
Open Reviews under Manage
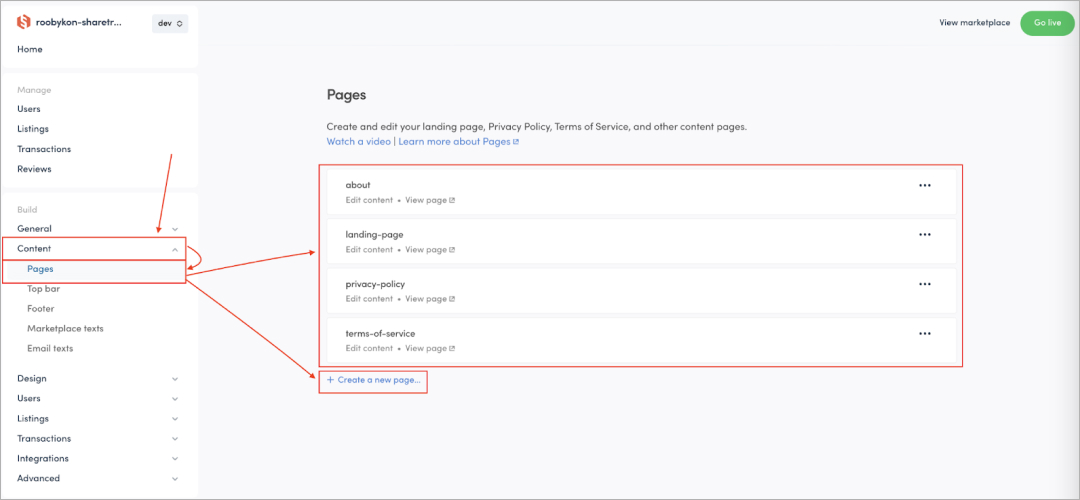pyautogui.click(x=34, y=169)
